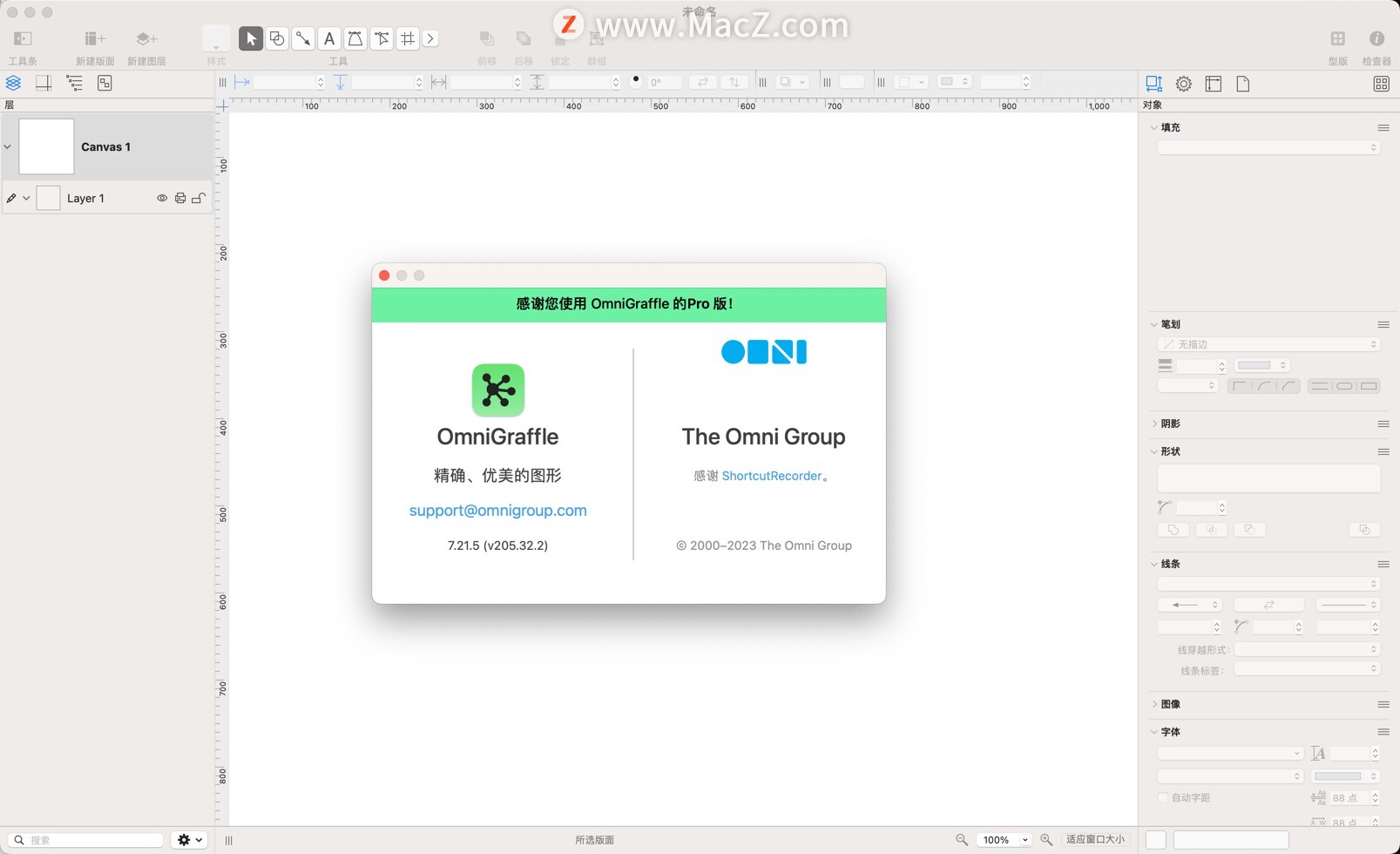Expand the 阴影 shadow section

click(x=1154, y=424)
